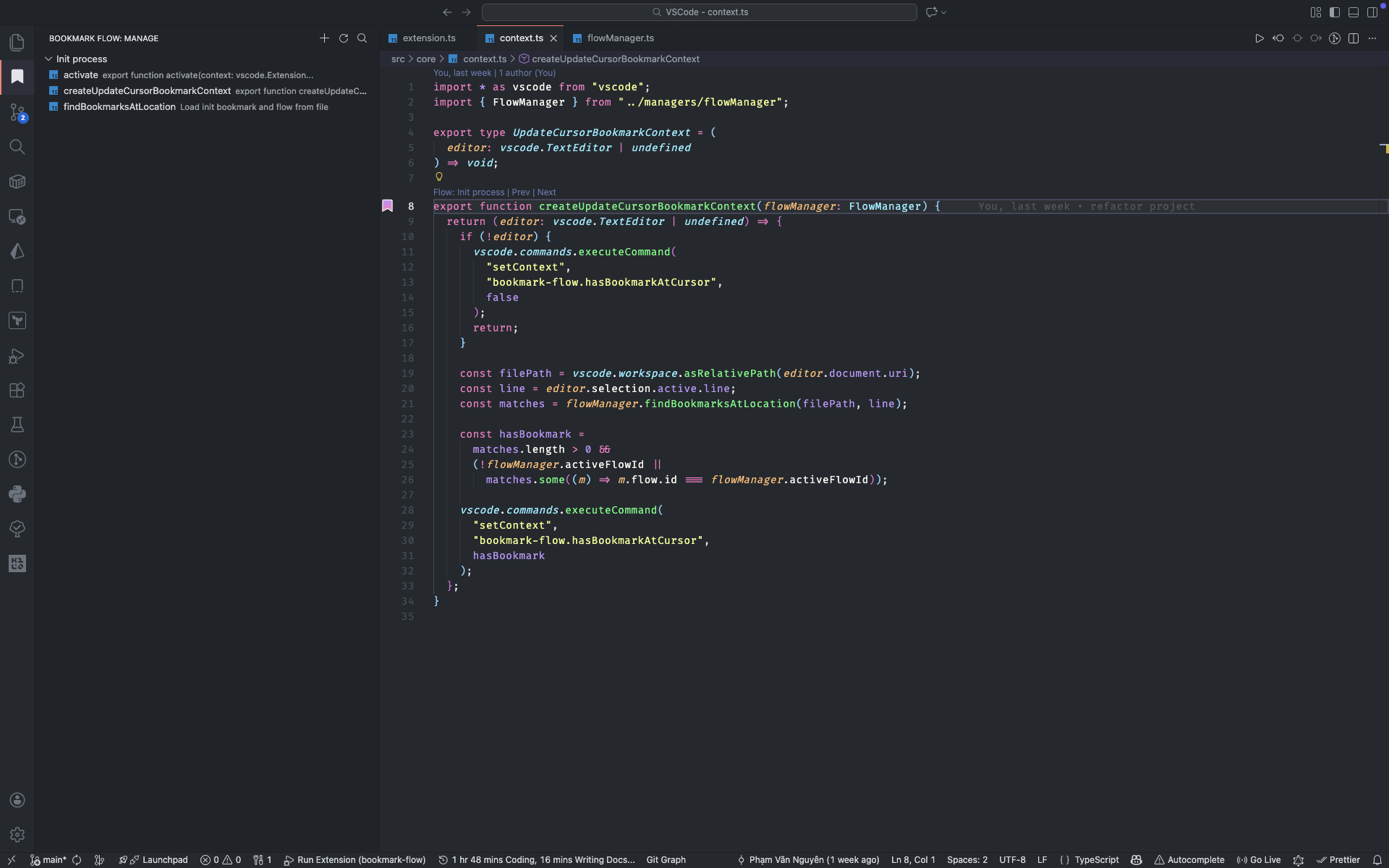The height and width of the screenshot is (868, 1389).
Task: Start debugging with the Run button in editor toolbar
Action: pyautogui.click(x=1259, y=38)
